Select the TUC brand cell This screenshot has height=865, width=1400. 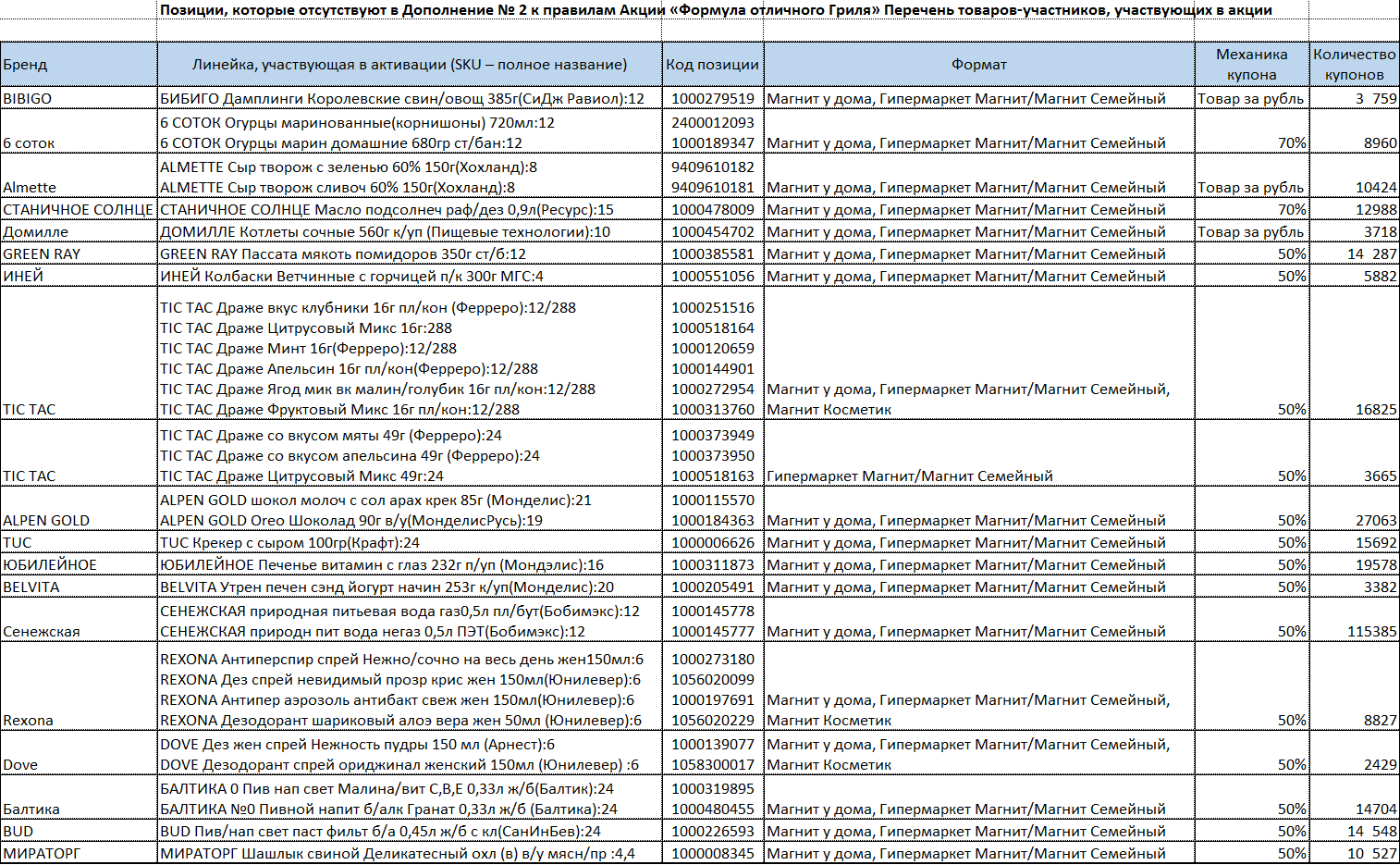point(79,542)
